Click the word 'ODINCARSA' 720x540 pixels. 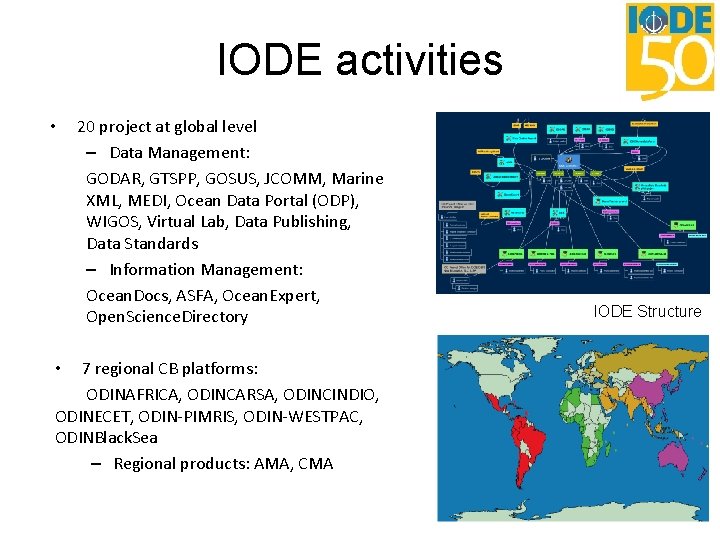[x=230, y=395]
